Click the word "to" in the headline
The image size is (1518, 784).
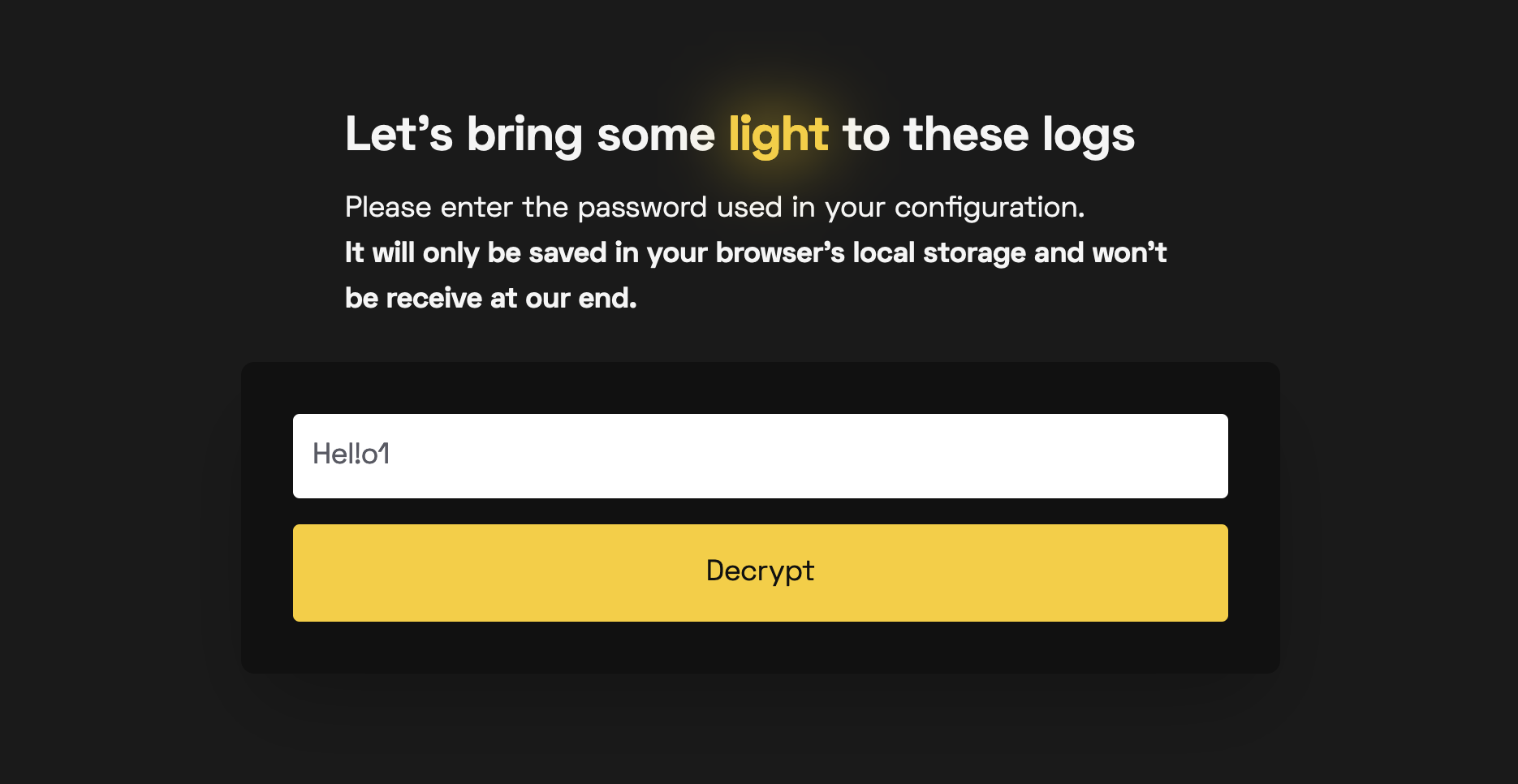click(x=866, y=135)
